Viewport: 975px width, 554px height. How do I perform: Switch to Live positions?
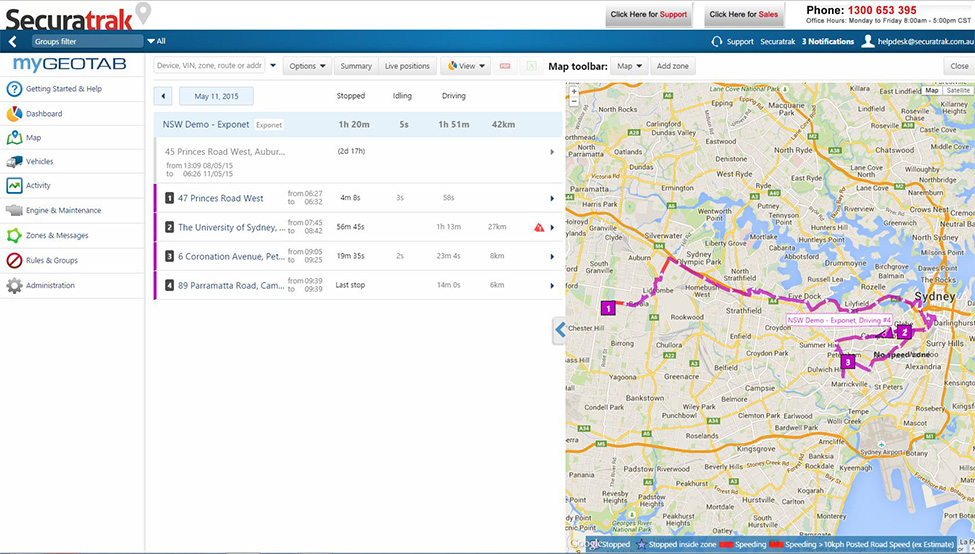coord(407,66)
